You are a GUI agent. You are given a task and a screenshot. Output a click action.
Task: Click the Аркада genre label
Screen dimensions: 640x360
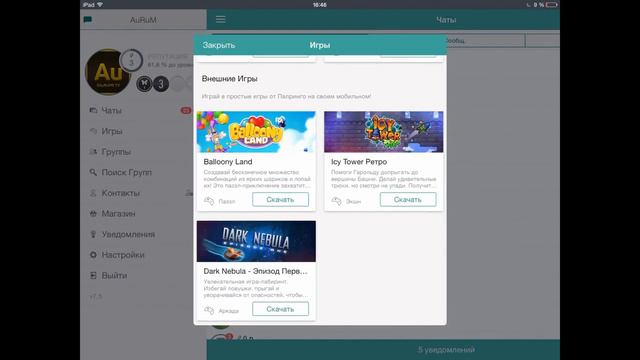tap(229, 311)
